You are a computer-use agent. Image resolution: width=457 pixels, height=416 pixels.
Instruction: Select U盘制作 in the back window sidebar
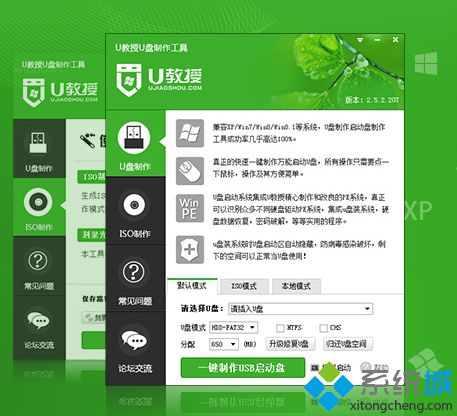(39, 149)
